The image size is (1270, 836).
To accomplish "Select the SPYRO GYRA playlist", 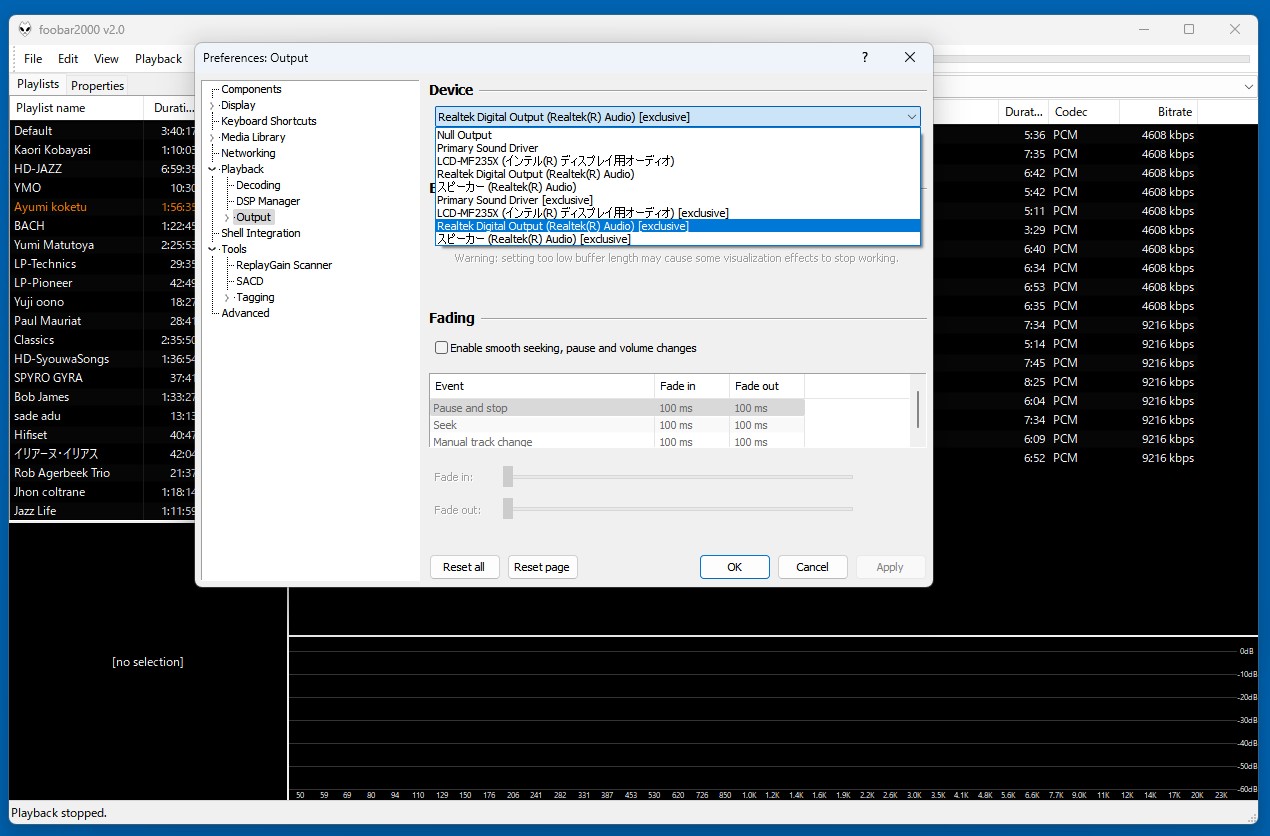I will tap(102, 378).
